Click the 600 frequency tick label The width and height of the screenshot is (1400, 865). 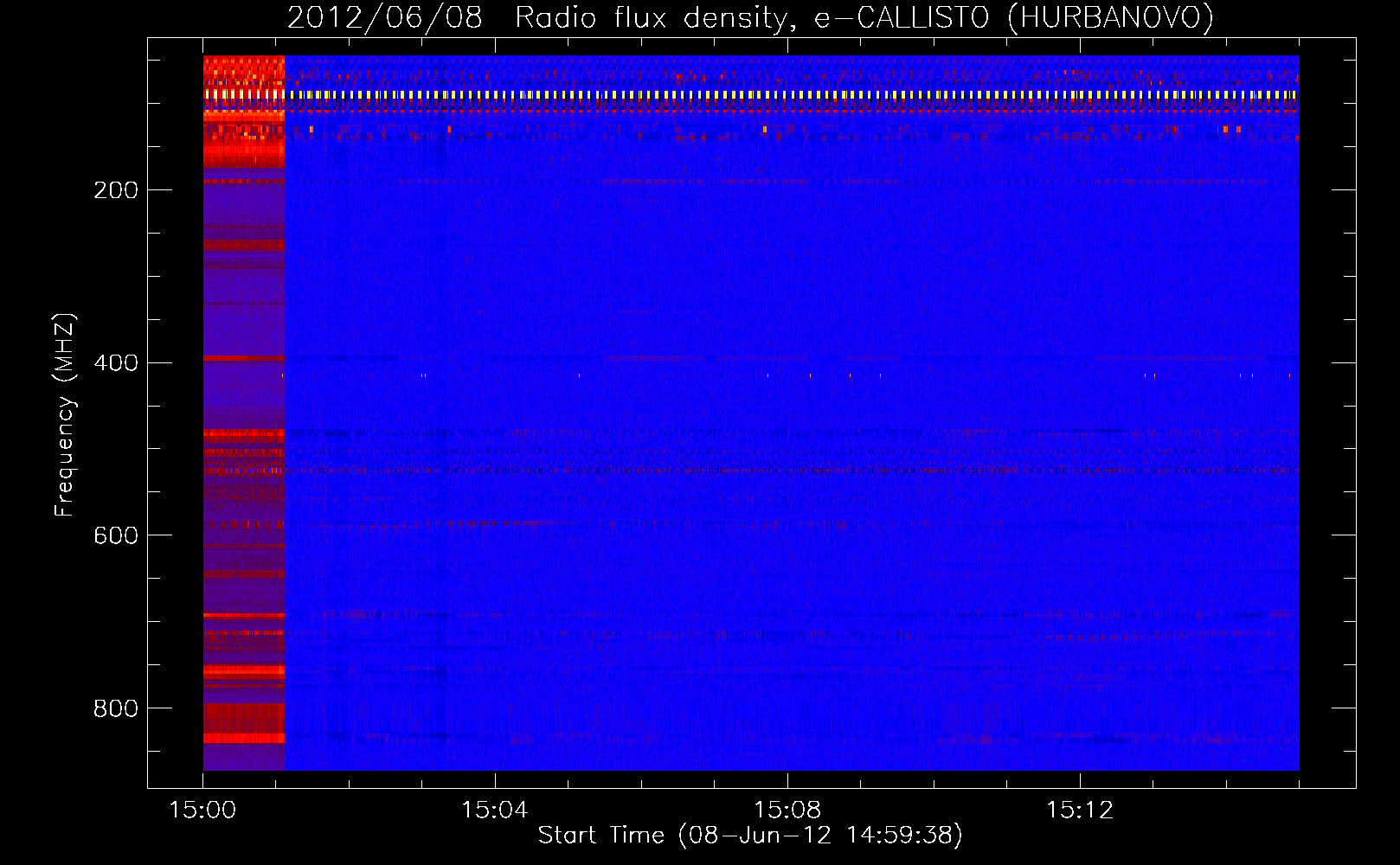[x=116, y=536]
